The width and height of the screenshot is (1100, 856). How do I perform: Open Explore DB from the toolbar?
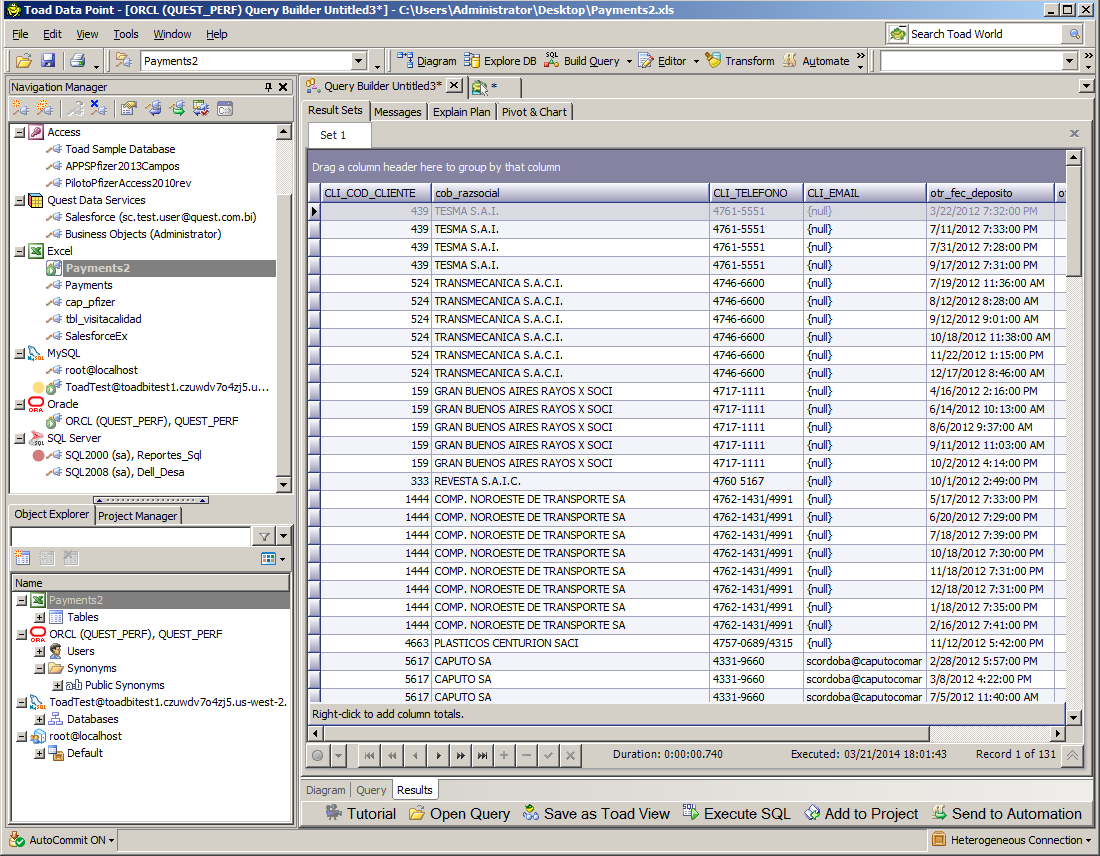pos(500,61)
